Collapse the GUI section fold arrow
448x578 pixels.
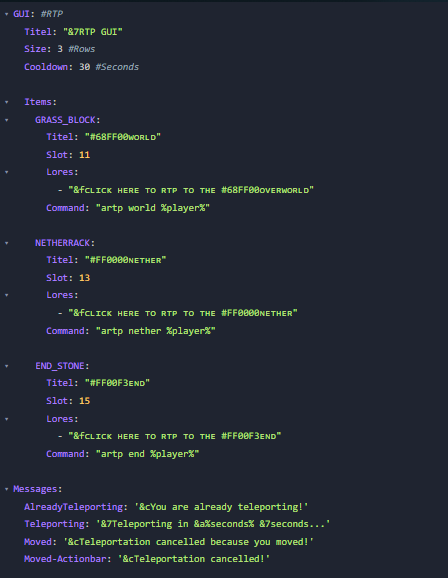pyautogui.click(x=7, y=14)
